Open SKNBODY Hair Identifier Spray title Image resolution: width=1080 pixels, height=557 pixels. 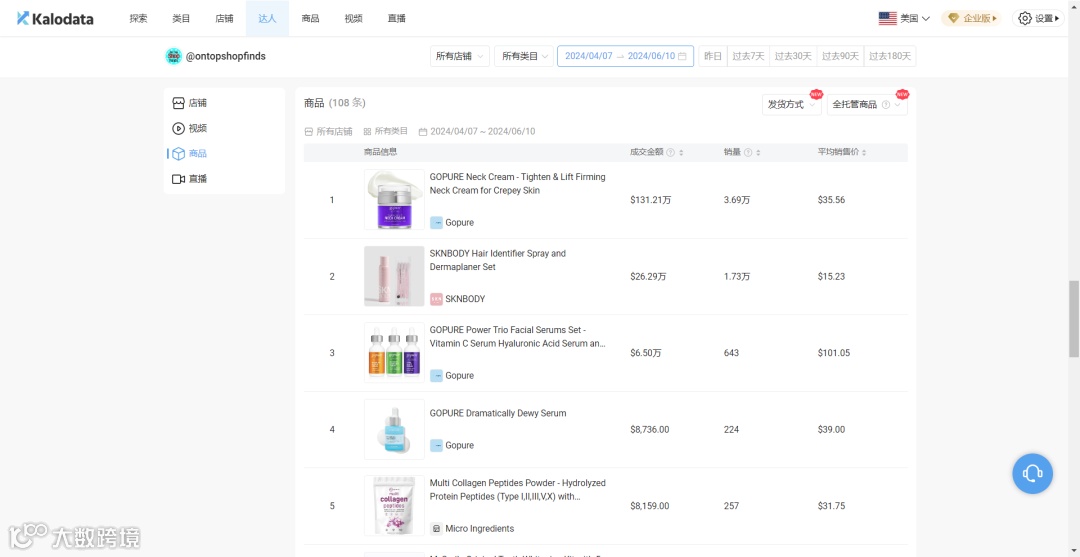point(497,260)
